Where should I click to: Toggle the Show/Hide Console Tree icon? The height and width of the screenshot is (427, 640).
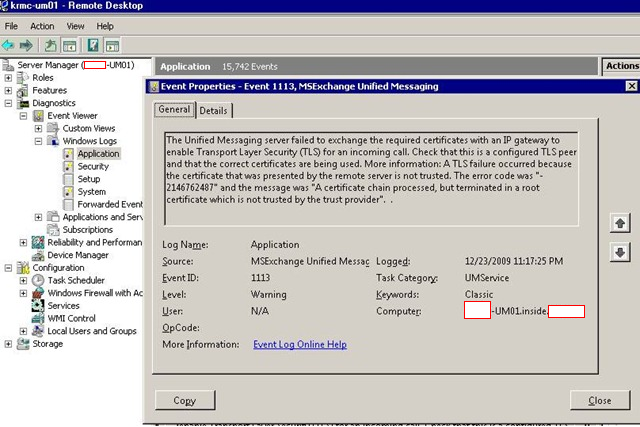69,45
